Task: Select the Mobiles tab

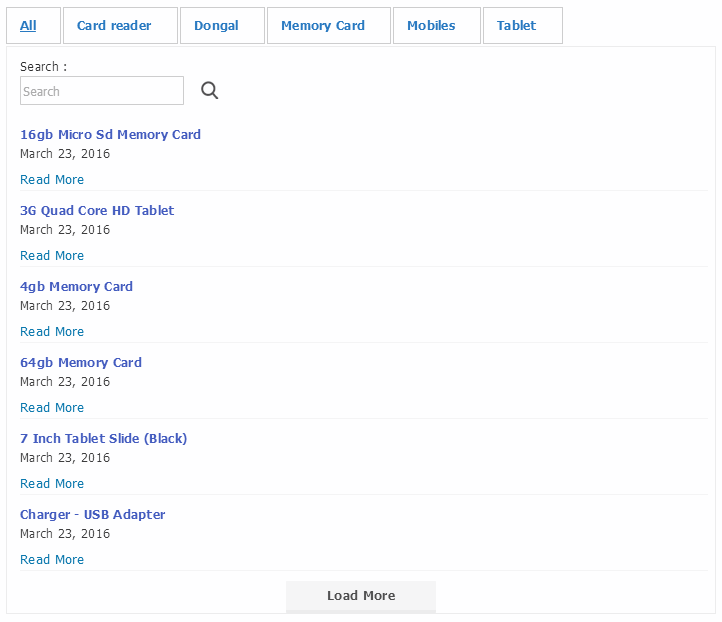Action: coord(431,26)
